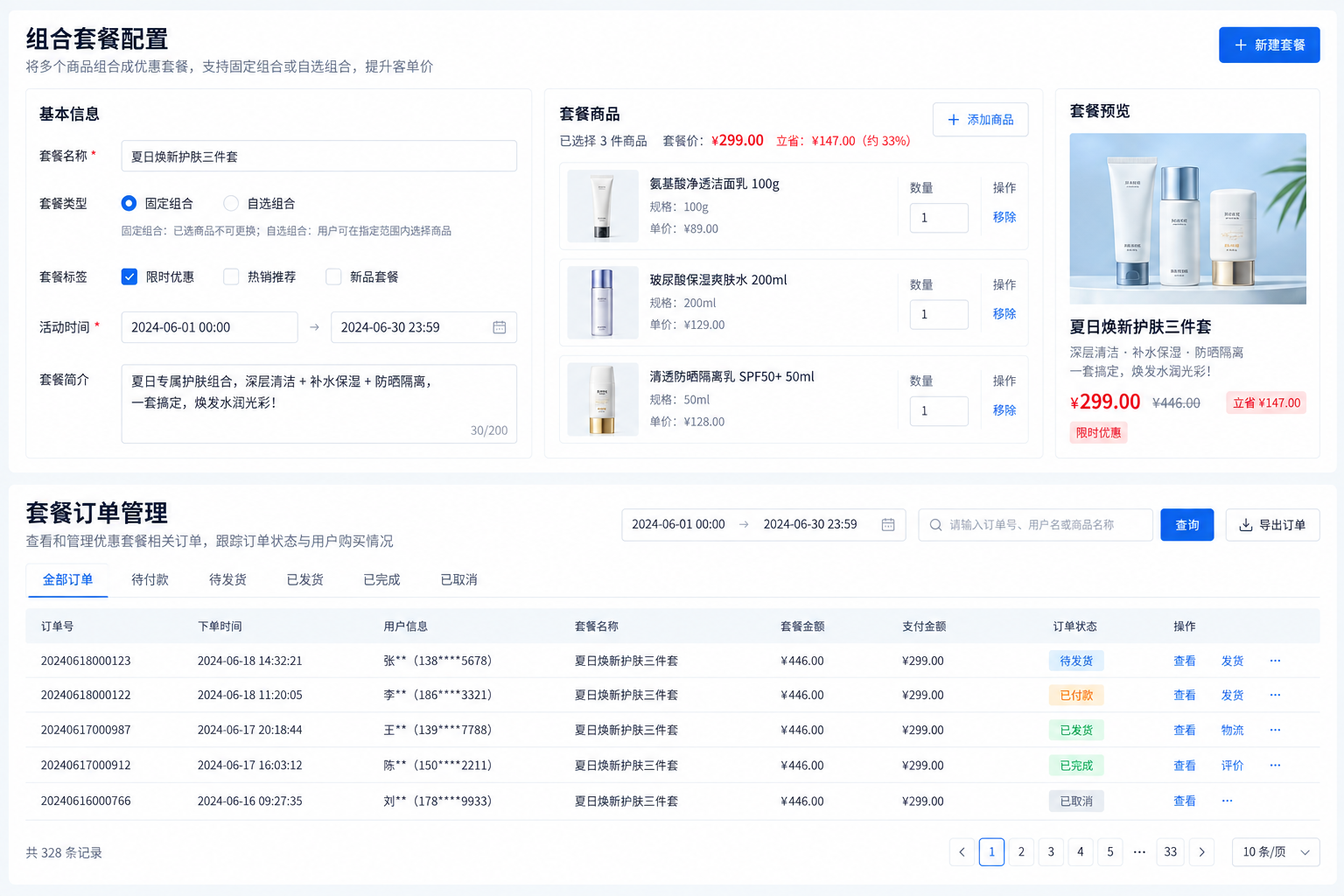This screenshot has width=1344, height=896.
Task: Open more actions for order 20240618000123
Action: 1275,661
